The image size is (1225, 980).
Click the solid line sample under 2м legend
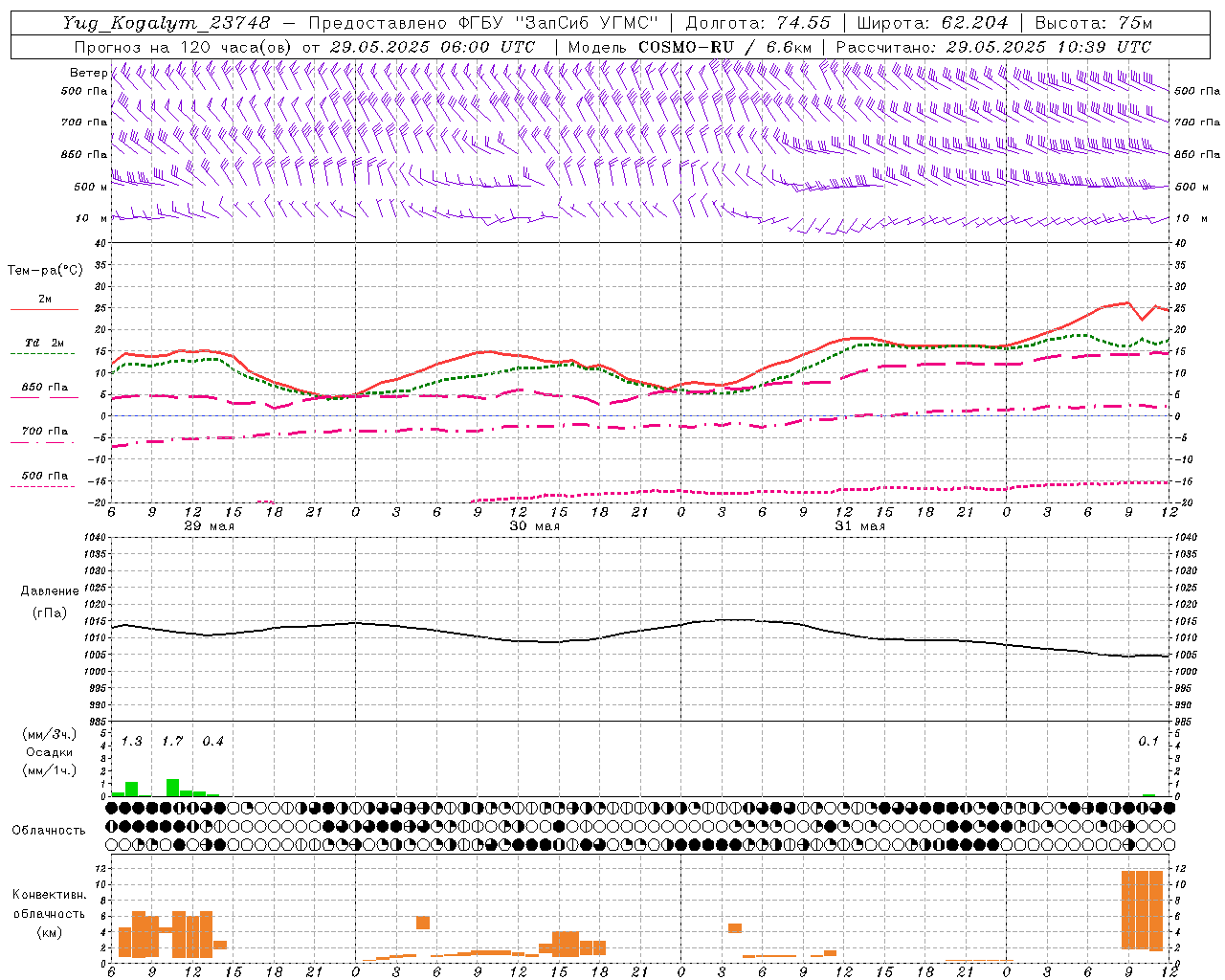(x=44, y=310)
